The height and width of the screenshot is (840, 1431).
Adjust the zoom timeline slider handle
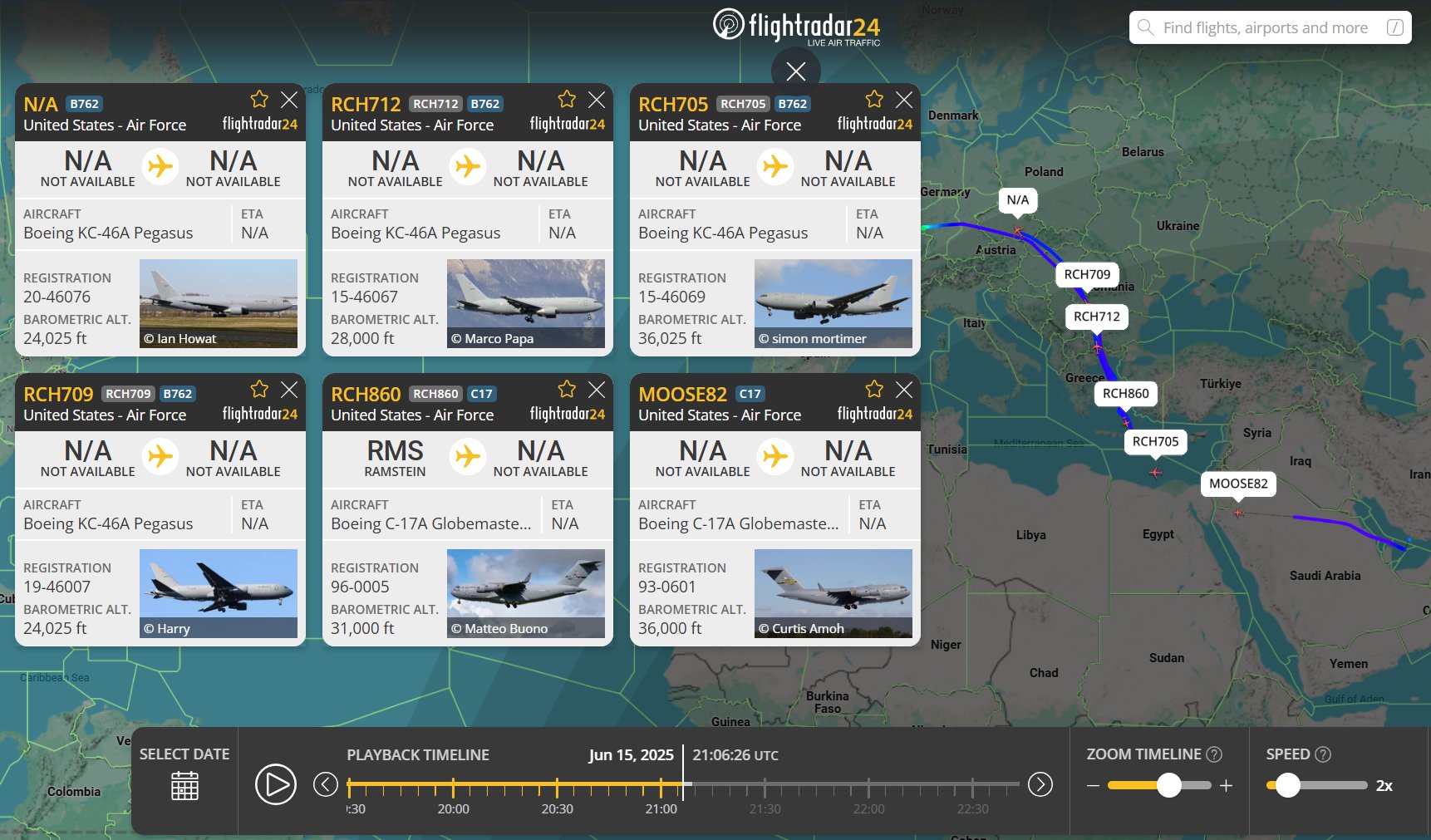1169,785
